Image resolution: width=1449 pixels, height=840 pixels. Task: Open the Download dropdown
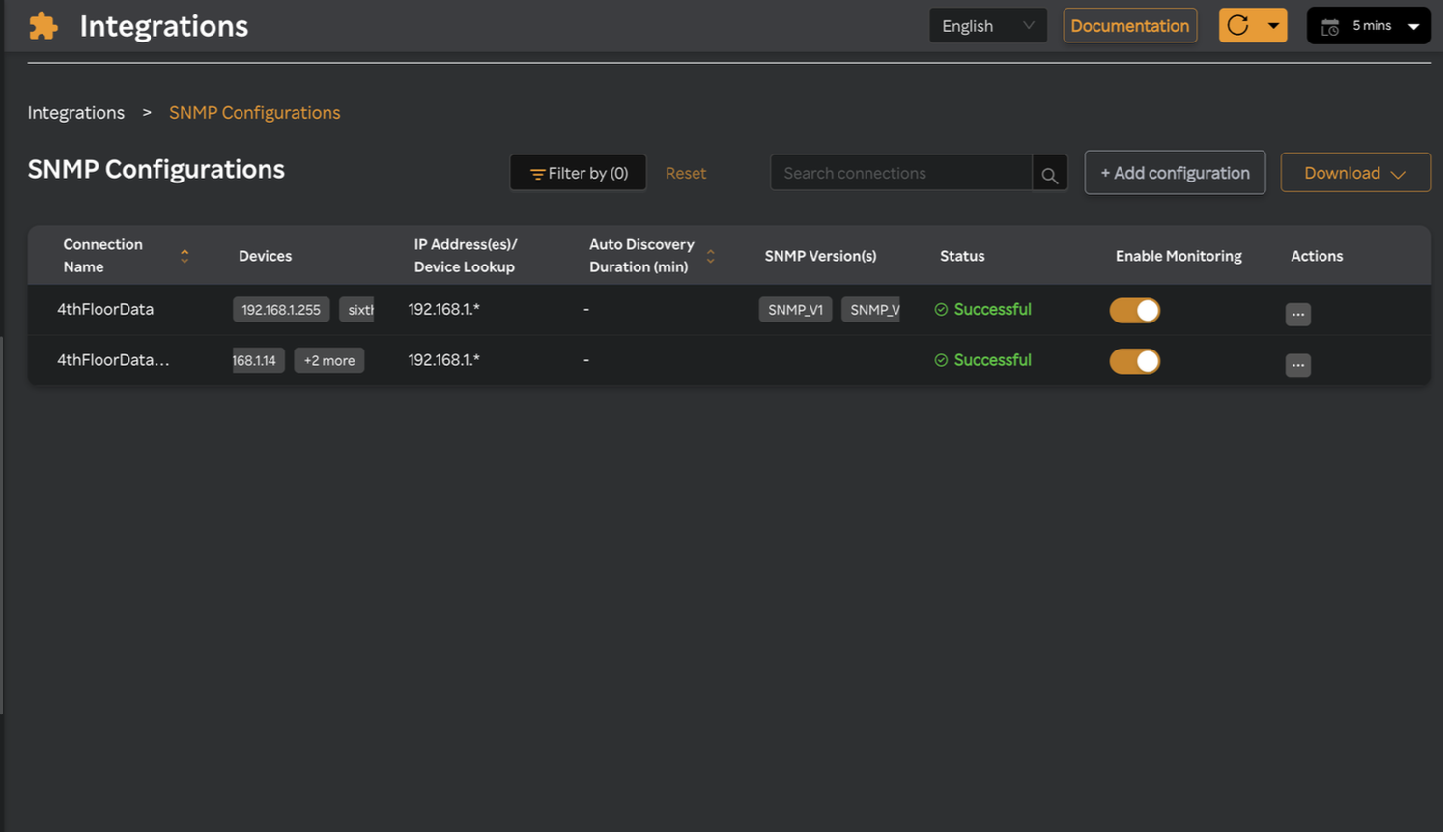(x=1354, y=172)
